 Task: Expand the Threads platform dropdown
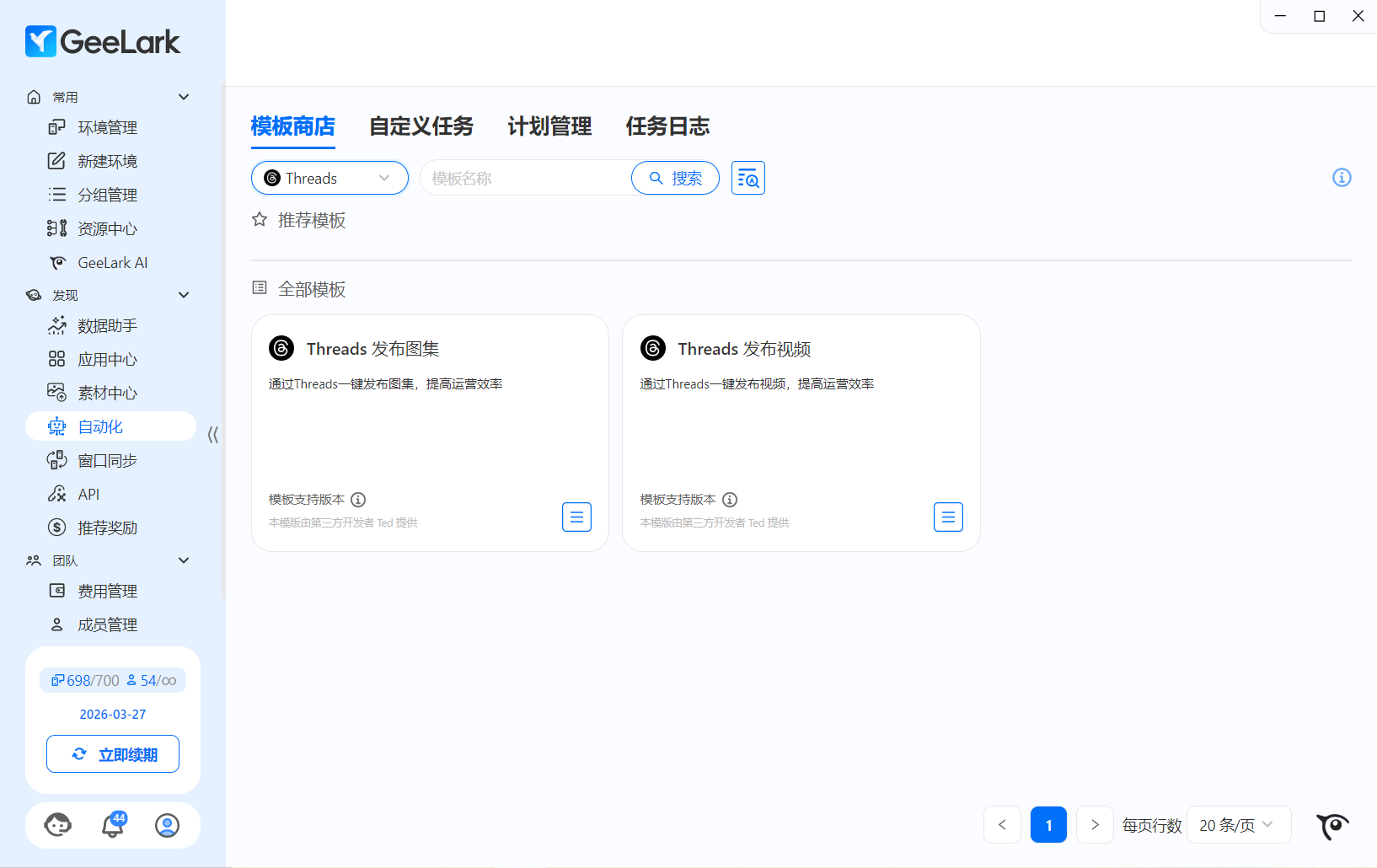coord(330,178)
